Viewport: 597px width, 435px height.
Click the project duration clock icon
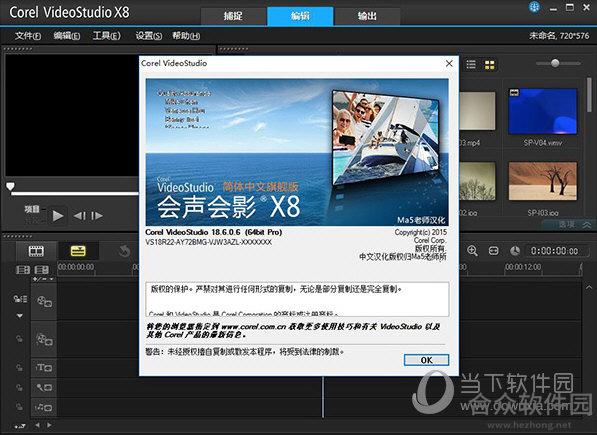click(515, 251)
